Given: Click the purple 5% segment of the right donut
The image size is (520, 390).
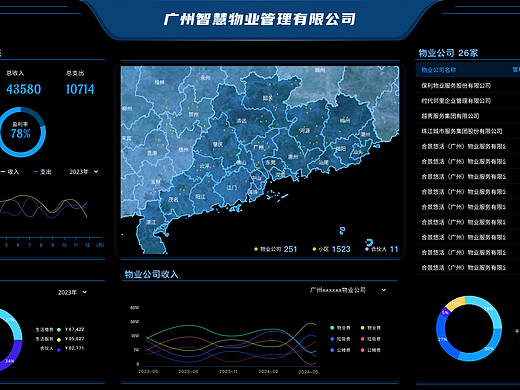Looking at the screenshot, I should (x=445, y=313).
